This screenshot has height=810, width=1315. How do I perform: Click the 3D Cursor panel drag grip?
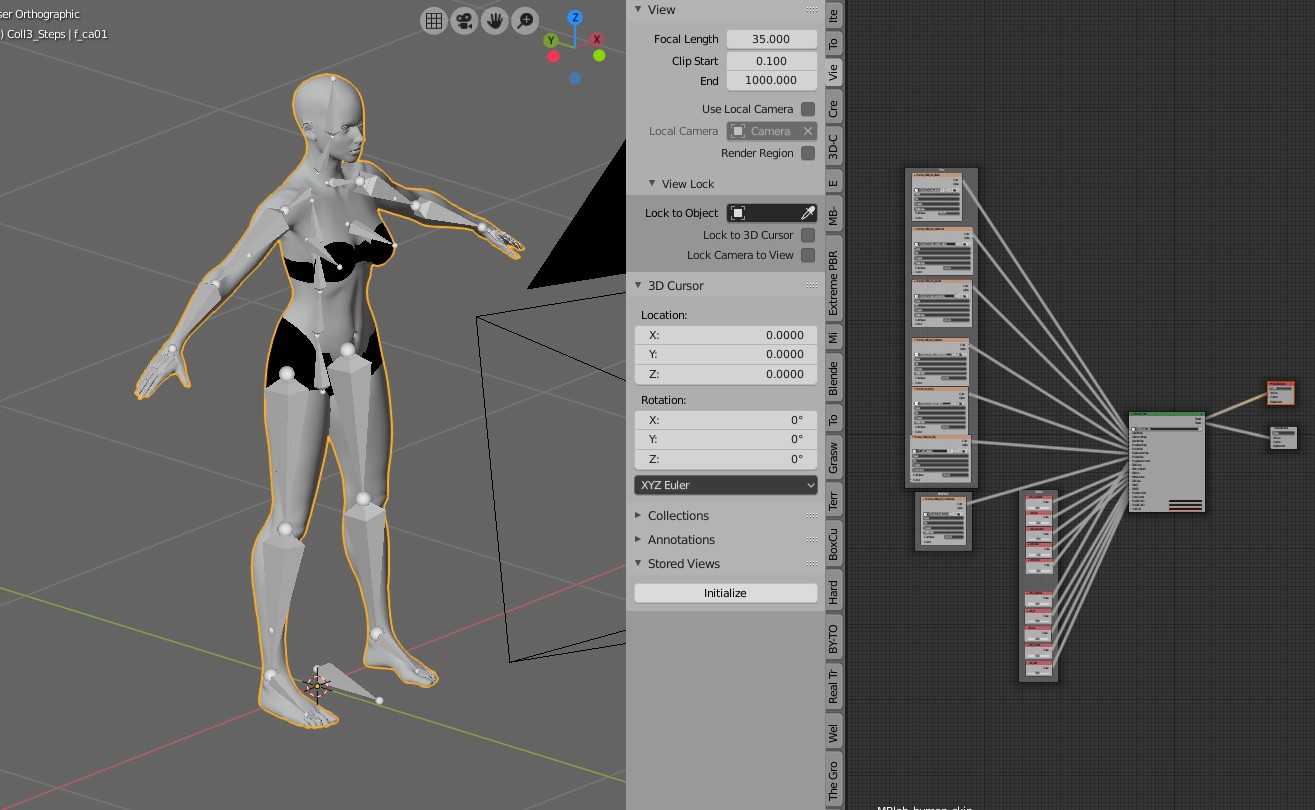tap(812, 286)
